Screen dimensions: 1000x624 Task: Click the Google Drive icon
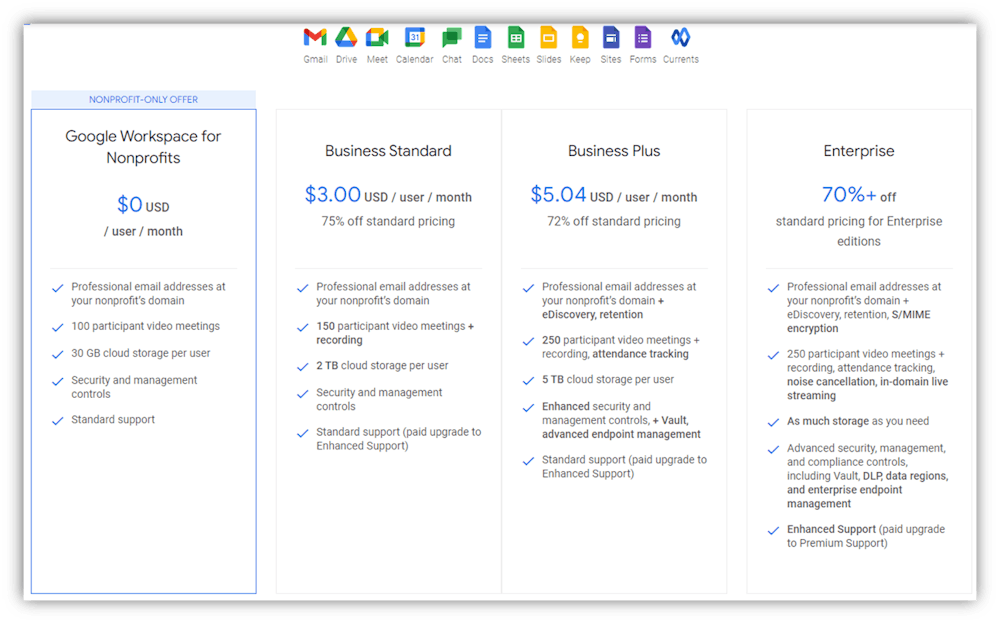(x=346, y=38)
